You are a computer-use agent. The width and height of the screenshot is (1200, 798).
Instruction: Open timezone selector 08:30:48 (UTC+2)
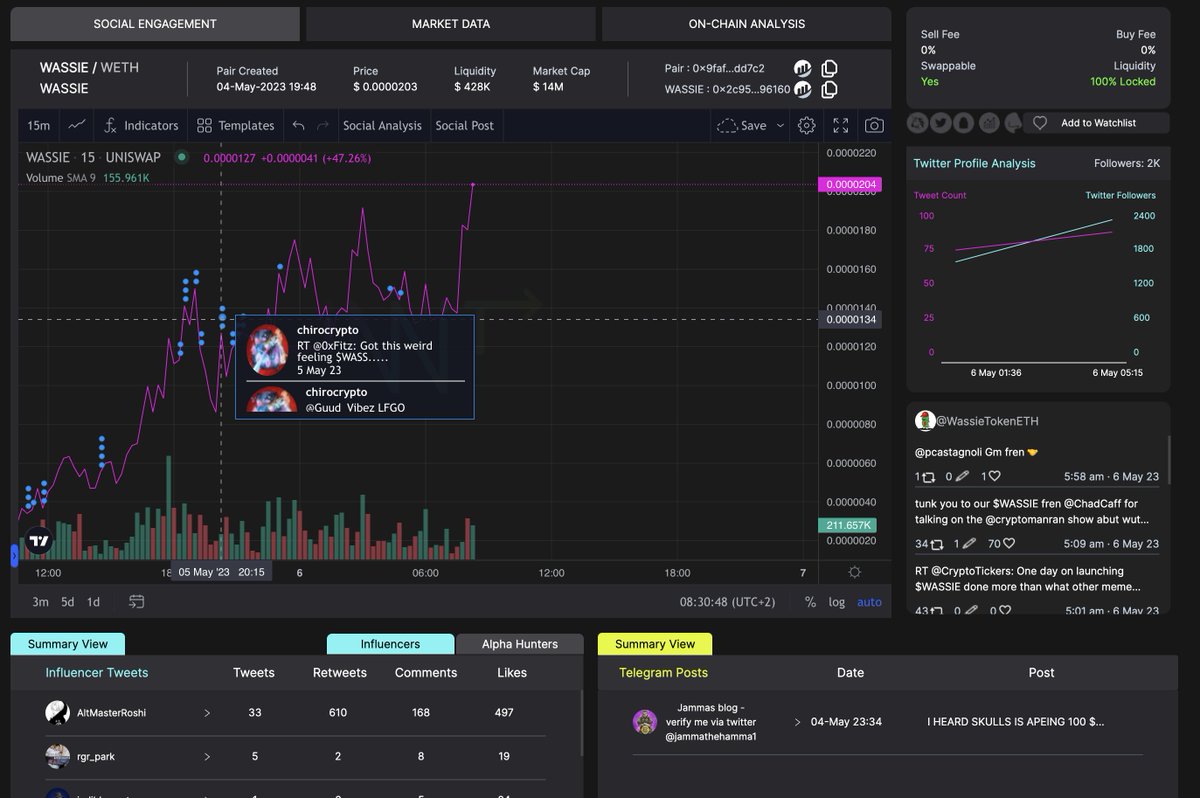(727, 602)
